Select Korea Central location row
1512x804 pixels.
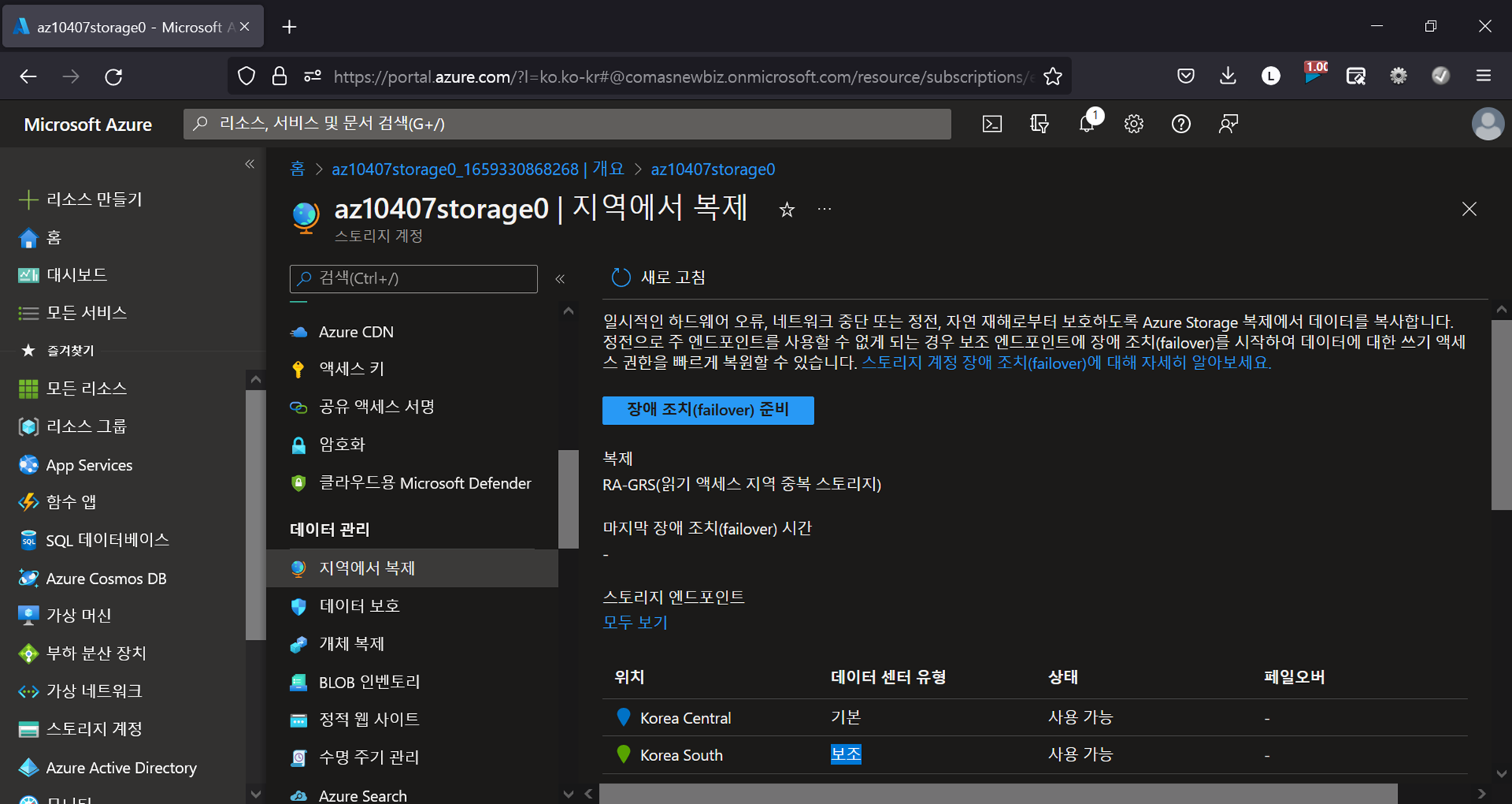[x=1035, y=717]
